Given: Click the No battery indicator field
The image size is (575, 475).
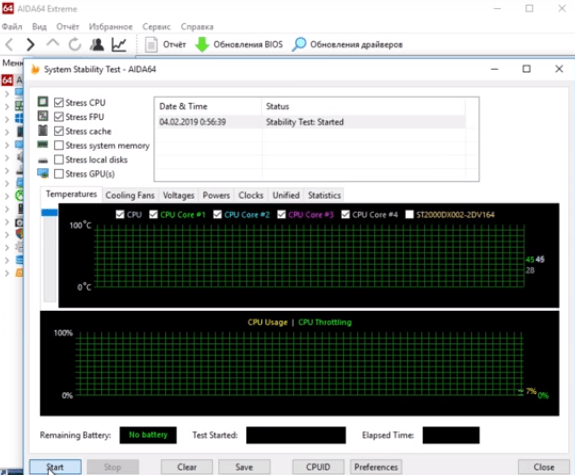Looking at the screenshot, I should pos(148,435).
